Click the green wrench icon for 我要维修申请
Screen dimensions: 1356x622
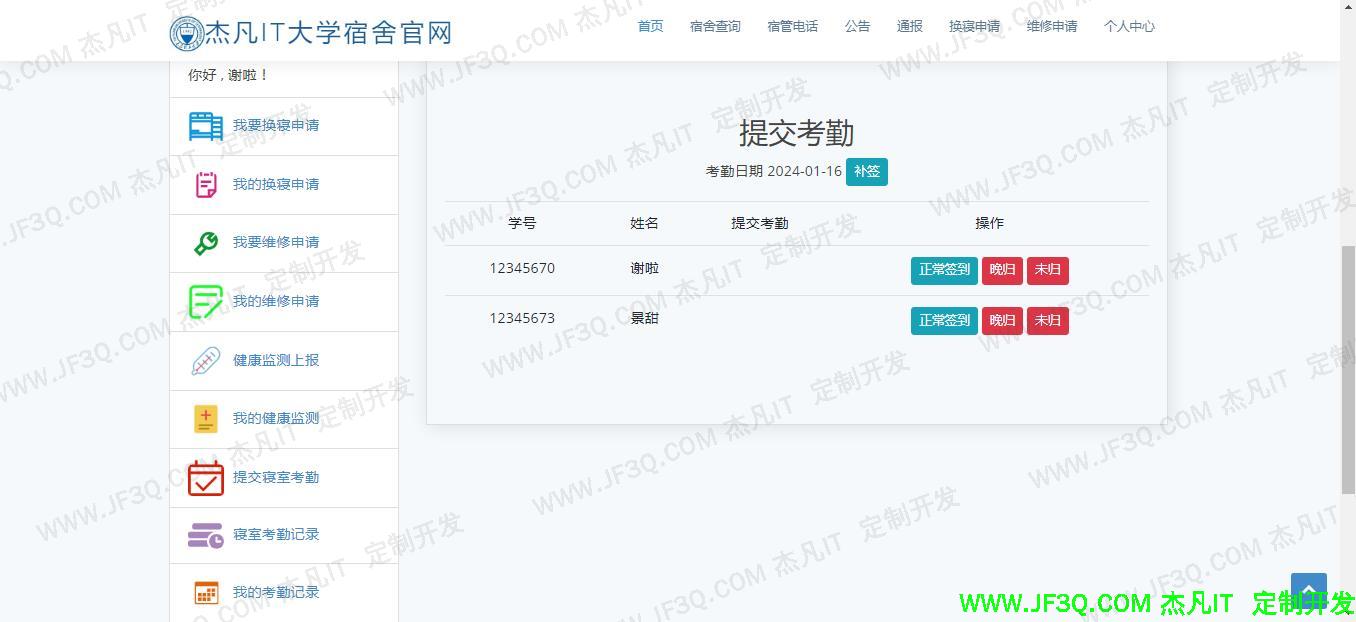(206, 243)
